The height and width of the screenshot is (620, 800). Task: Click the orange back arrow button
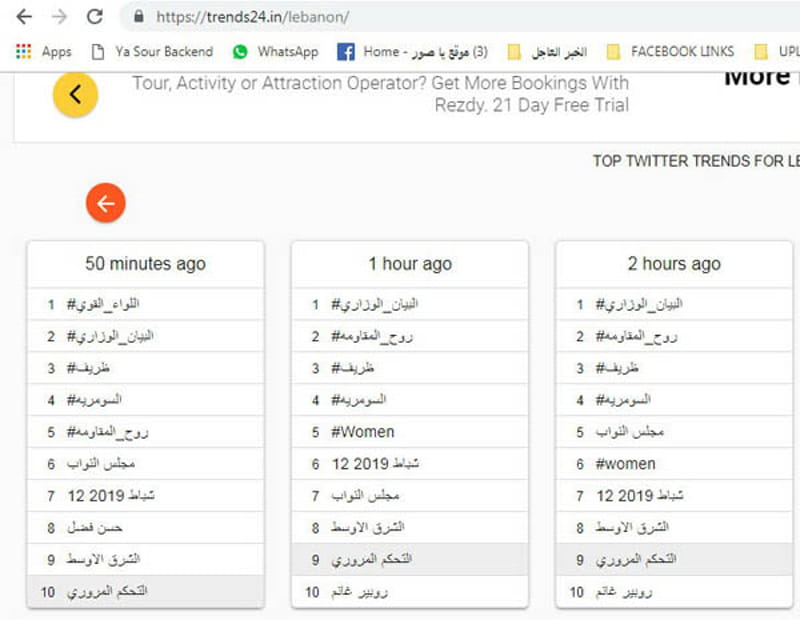pos(106,203)
